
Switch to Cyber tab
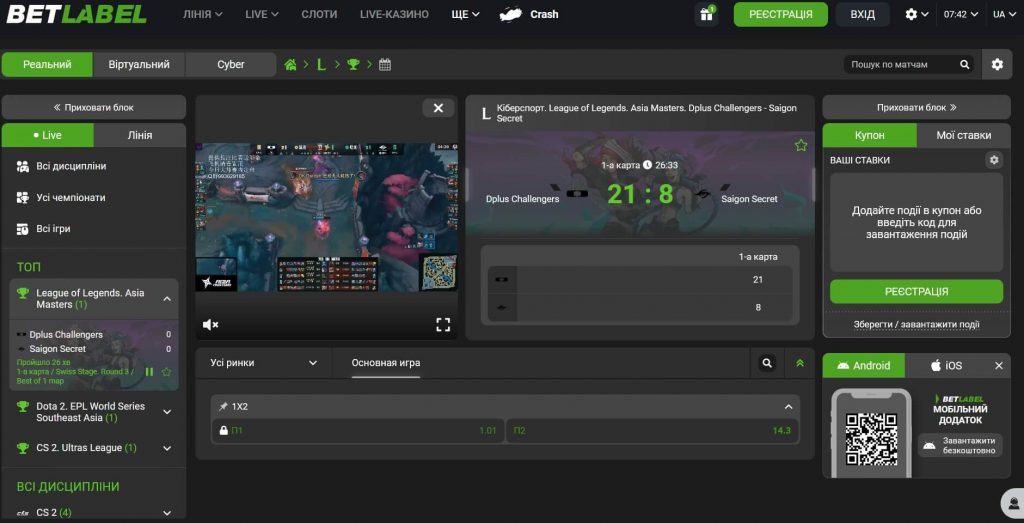click(231, 65)
